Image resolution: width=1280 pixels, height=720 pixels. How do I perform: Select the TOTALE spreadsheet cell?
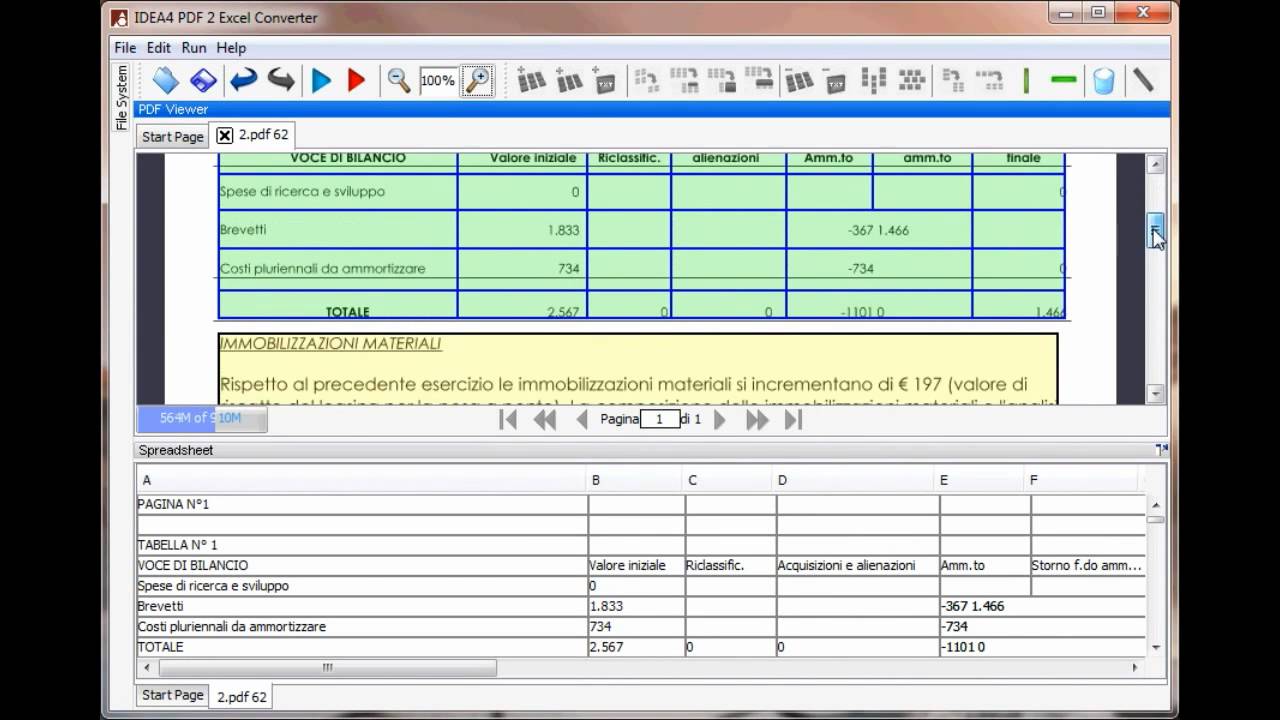362,647
